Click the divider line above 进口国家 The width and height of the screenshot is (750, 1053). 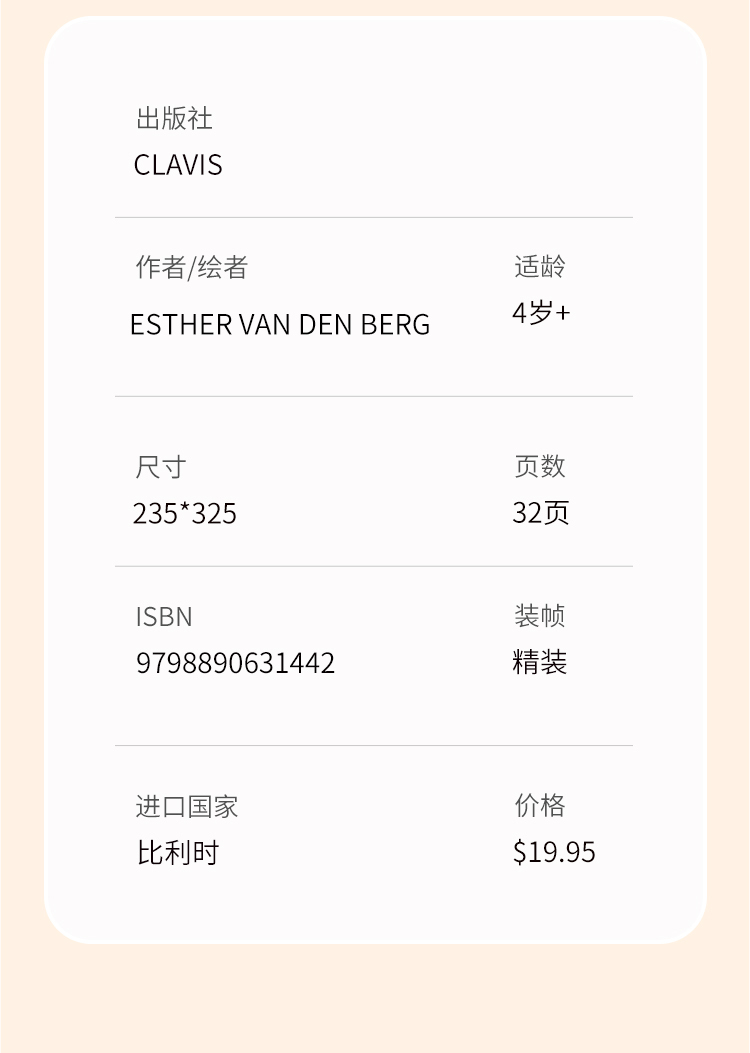click(374, 745)
